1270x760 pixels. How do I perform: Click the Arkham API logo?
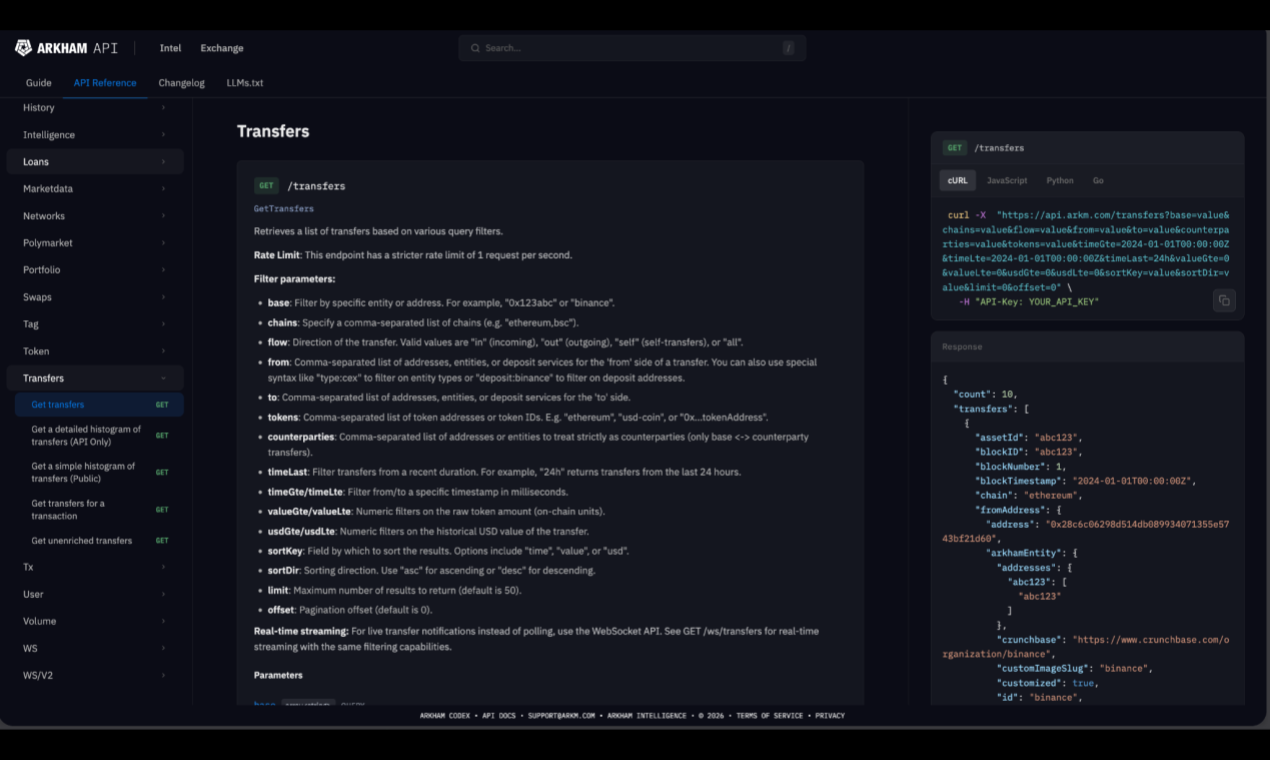(66, 48)
